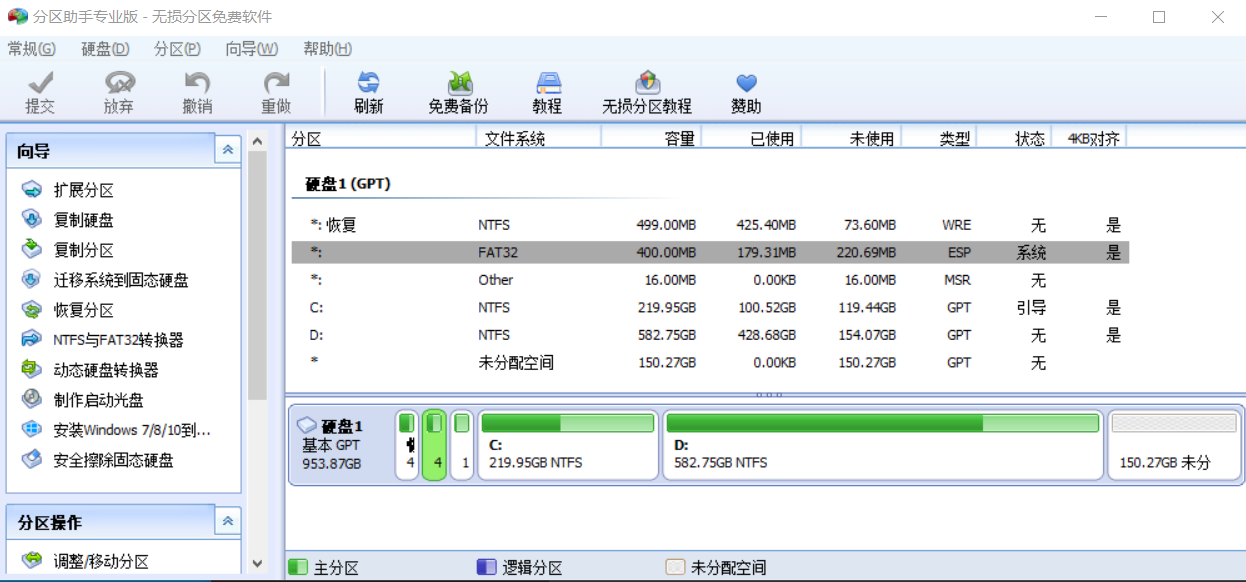Screen dimensions: 1246x582
Task: Start the NTFS与FAT32转换器
Action: tap(118, 340)
